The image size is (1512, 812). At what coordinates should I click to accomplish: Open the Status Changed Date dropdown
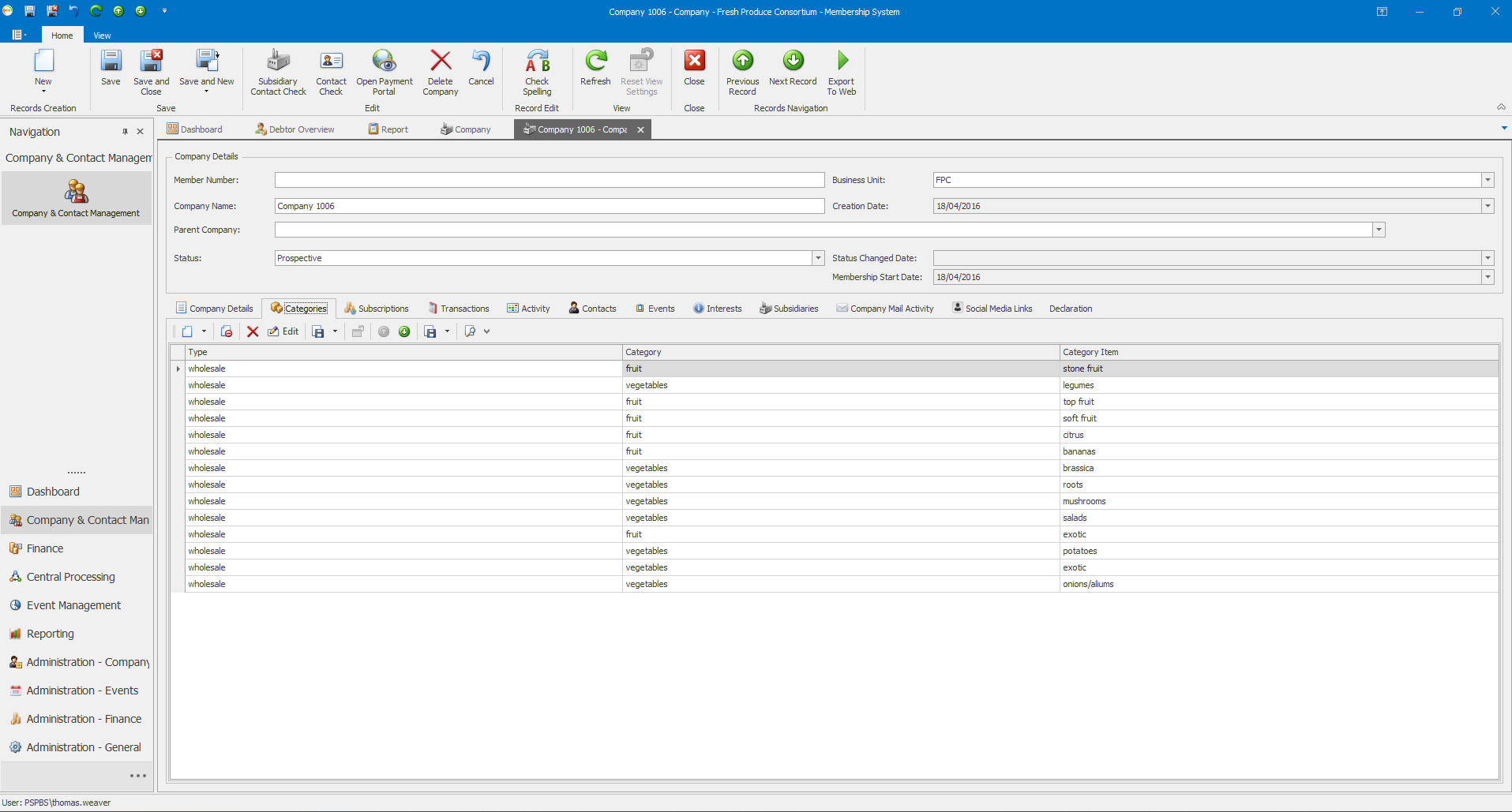pos(1488,258)
